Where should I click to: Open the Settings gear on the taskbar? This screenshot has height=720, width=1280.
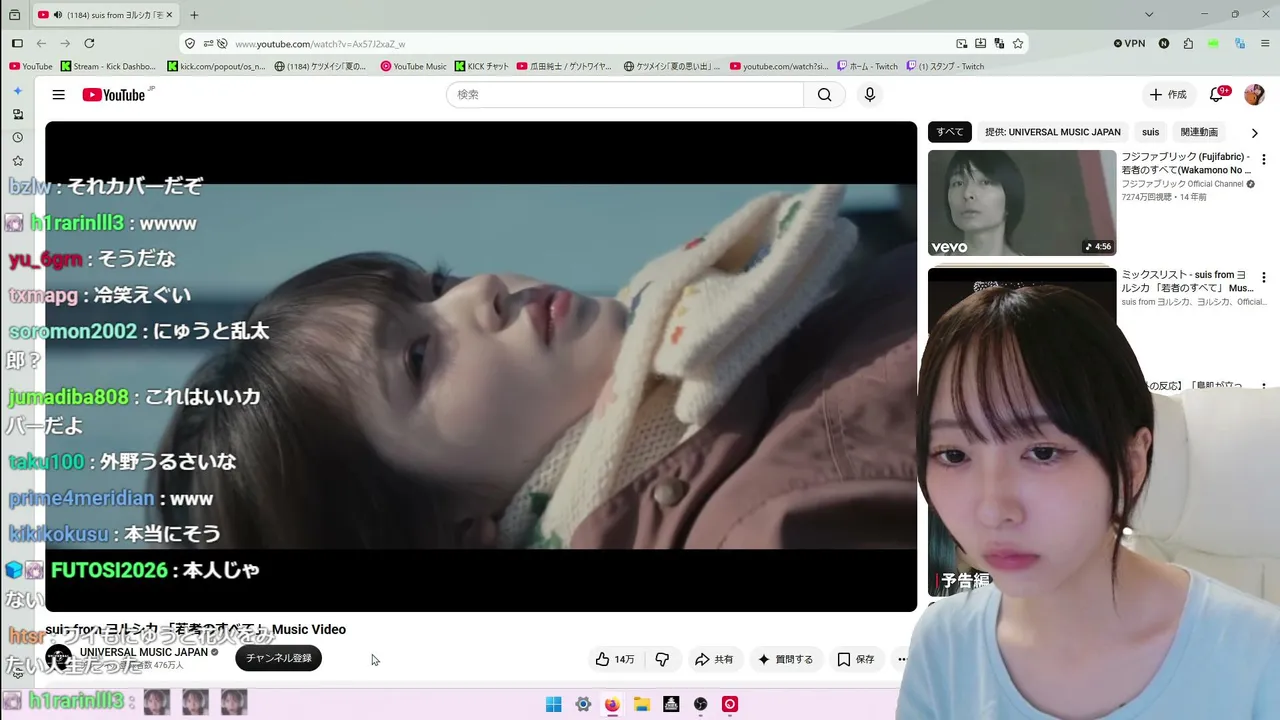583,704
